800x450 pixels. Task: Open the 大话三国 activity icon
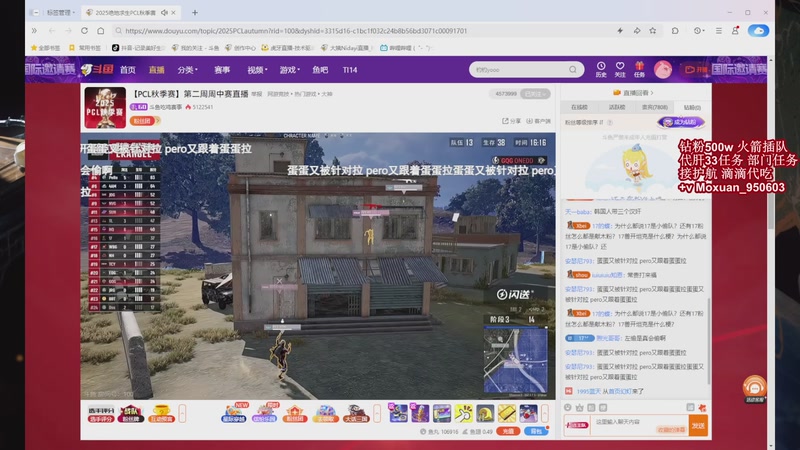tap(356, 413)
